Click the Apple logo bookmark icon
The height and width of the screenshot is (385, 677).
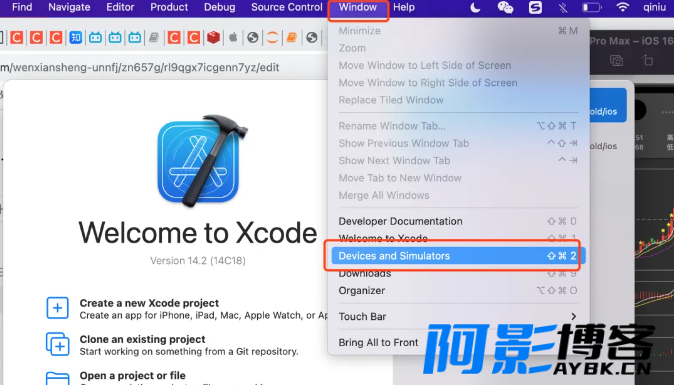(x=233, y=38)
